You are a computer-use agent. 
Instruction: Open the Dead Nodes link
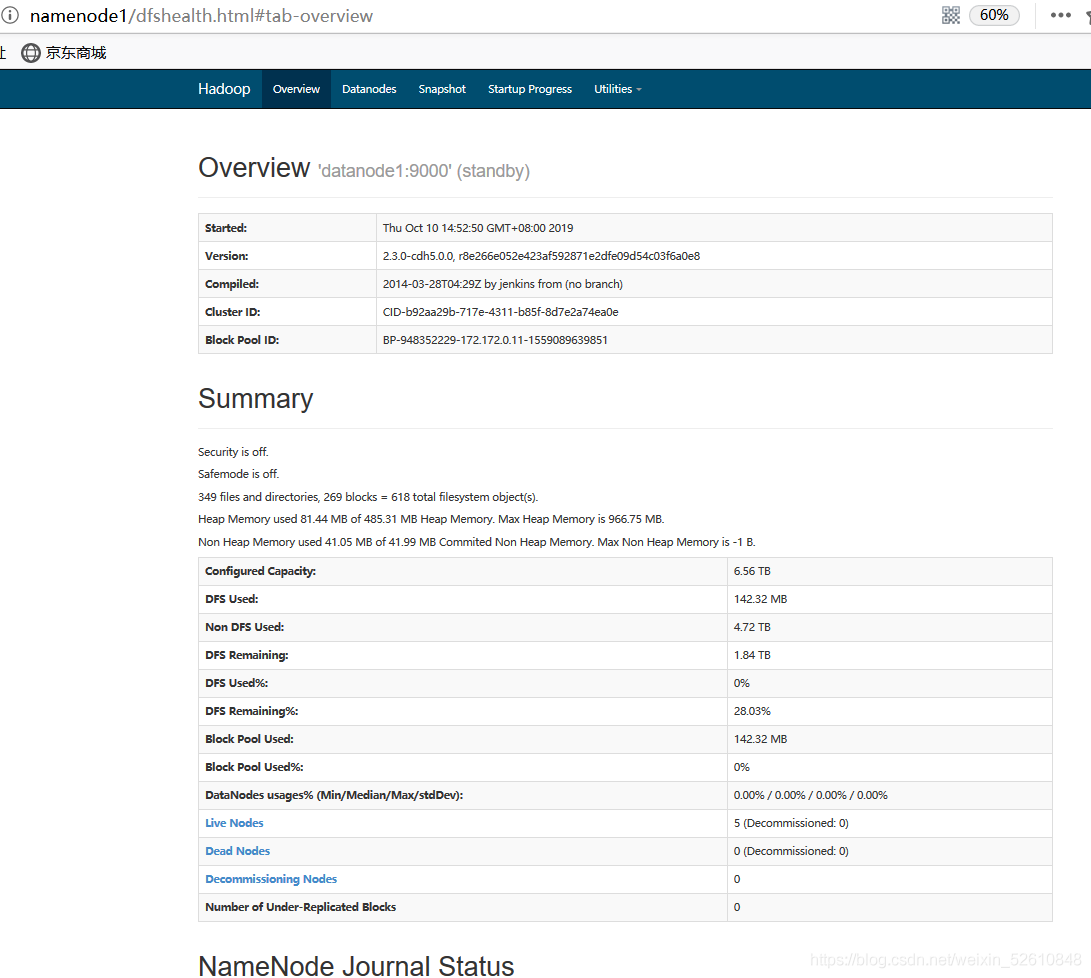click(237, 851)
